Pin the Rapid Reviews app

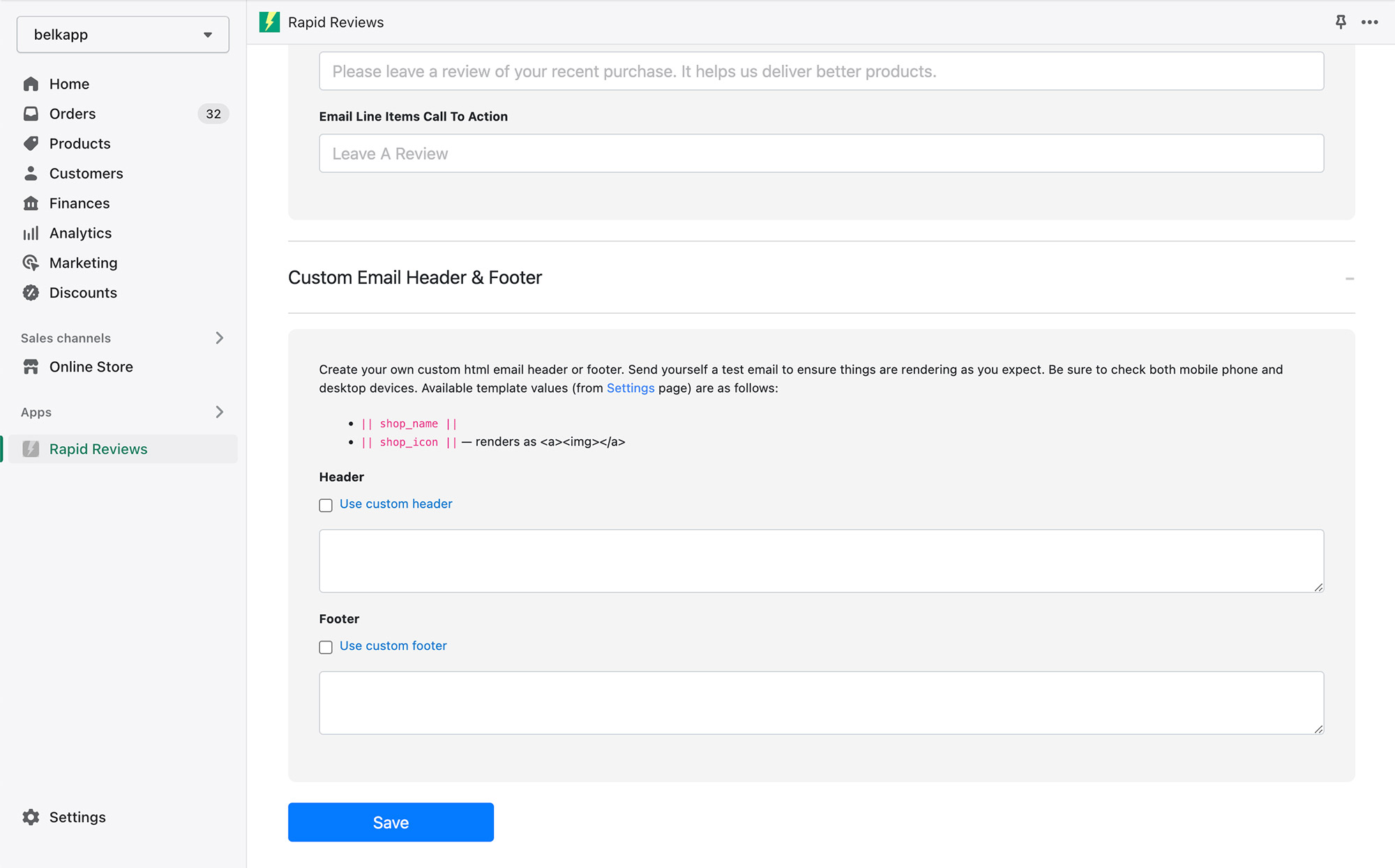coord(1341,22)
